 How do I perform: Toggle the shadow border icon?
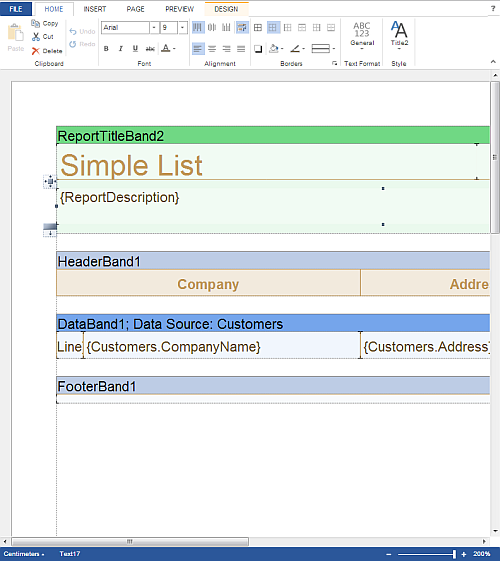(x=258, y=49)
